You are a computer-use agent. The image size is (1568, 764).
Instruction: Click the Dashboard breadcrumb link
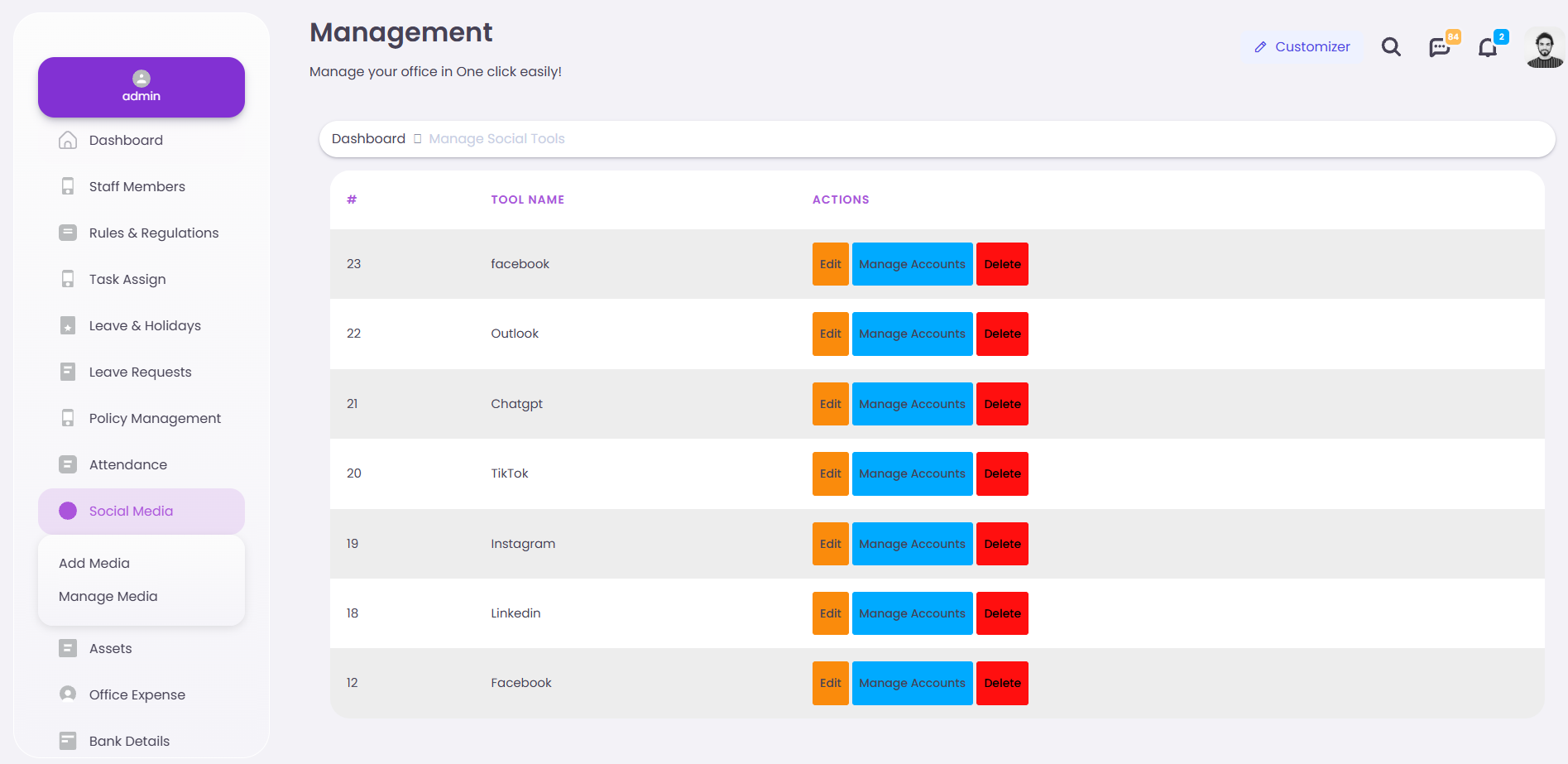point(368,138)
